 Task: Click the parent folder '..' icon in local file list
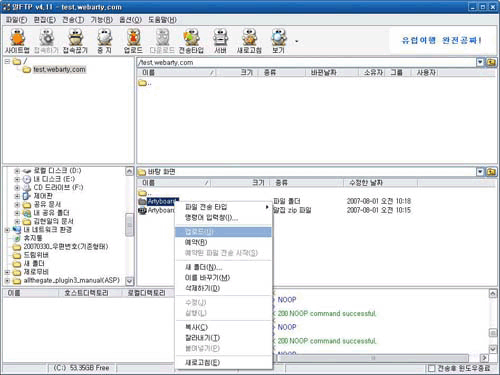click(x=143, y=193)
